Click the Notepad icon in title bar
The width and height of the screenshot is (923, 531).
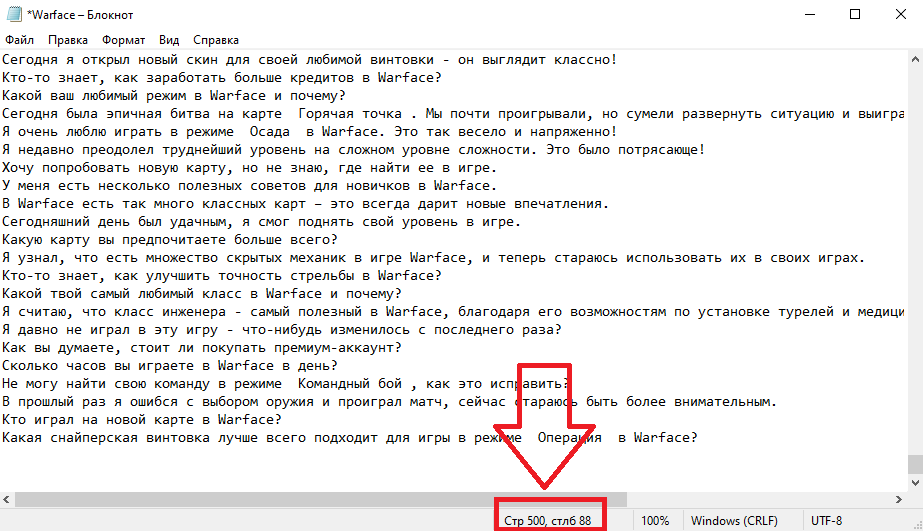[14, 14]
